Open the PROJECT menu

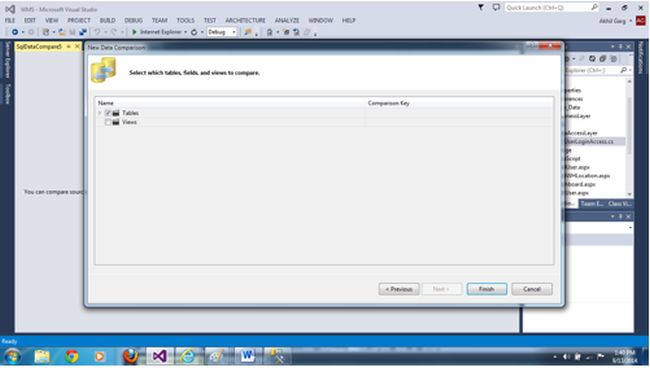[x=79, y=20]
